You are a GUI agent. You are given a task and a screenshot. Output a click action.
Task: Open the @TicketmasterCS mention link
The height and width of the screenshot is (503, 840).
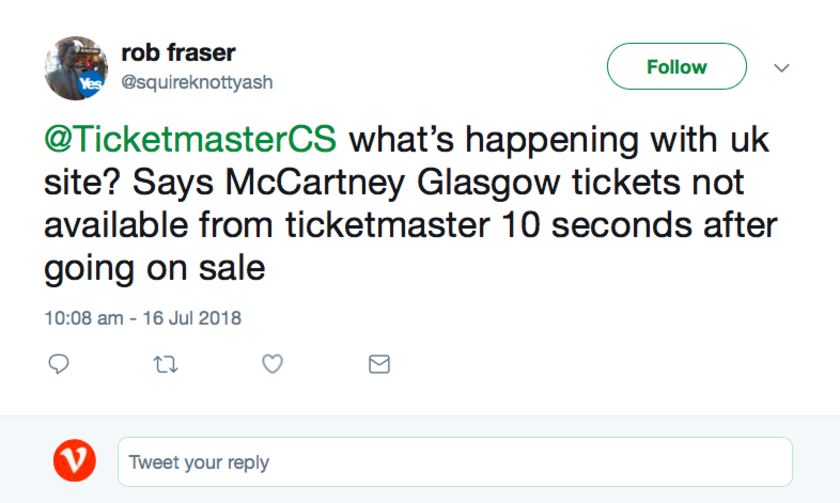[x=190, y=139]
